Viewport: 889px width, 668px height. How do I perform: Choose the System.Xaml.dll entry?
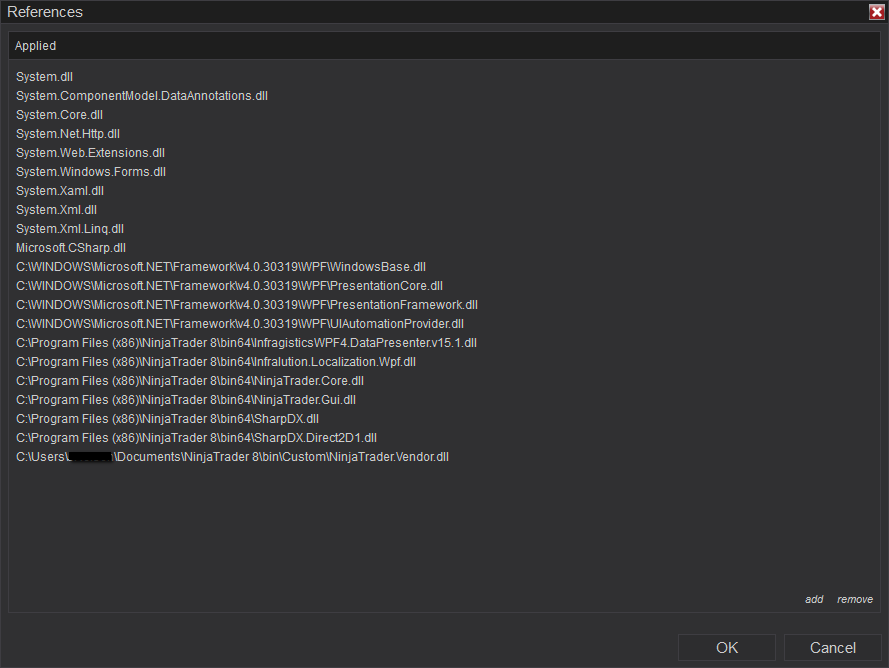(x=60, y=191)
